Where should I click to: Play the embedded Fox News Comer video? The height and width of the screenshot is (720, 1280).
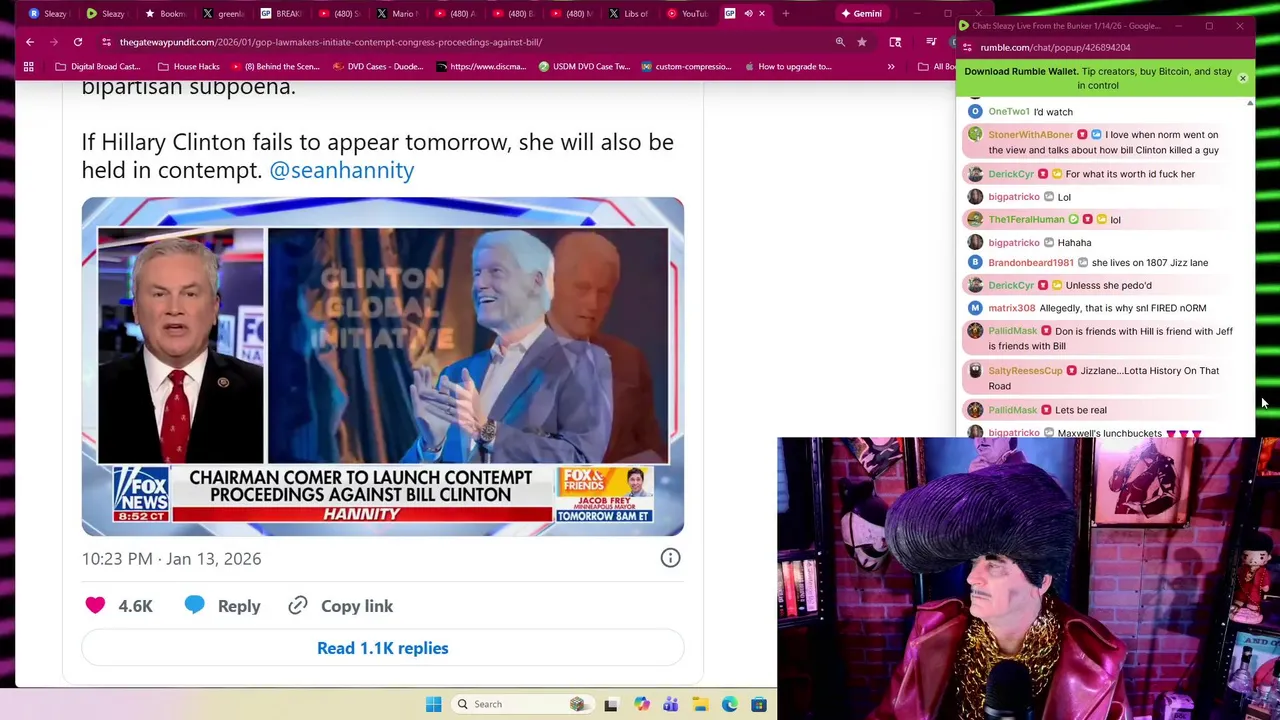click(x=383, y=366)
